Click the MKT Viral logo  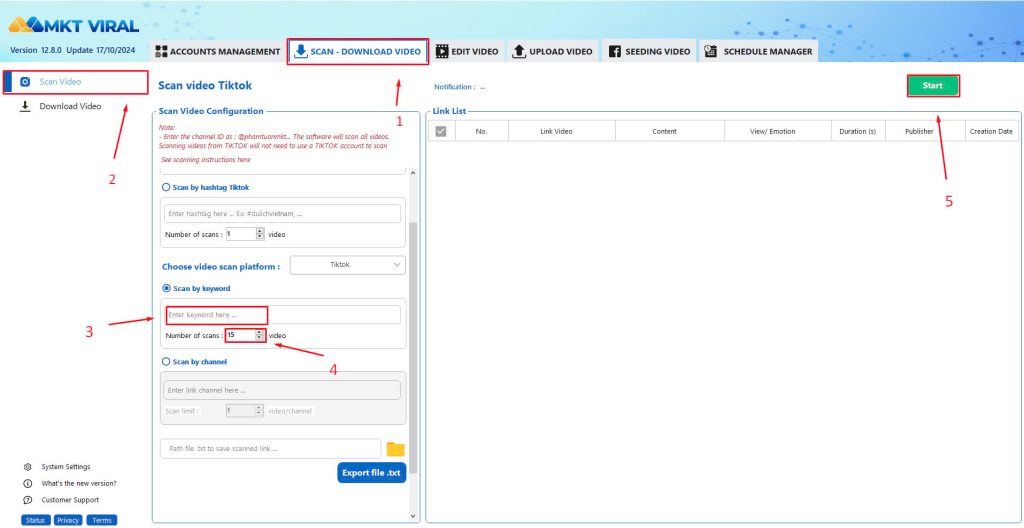[x=74, y=25]
